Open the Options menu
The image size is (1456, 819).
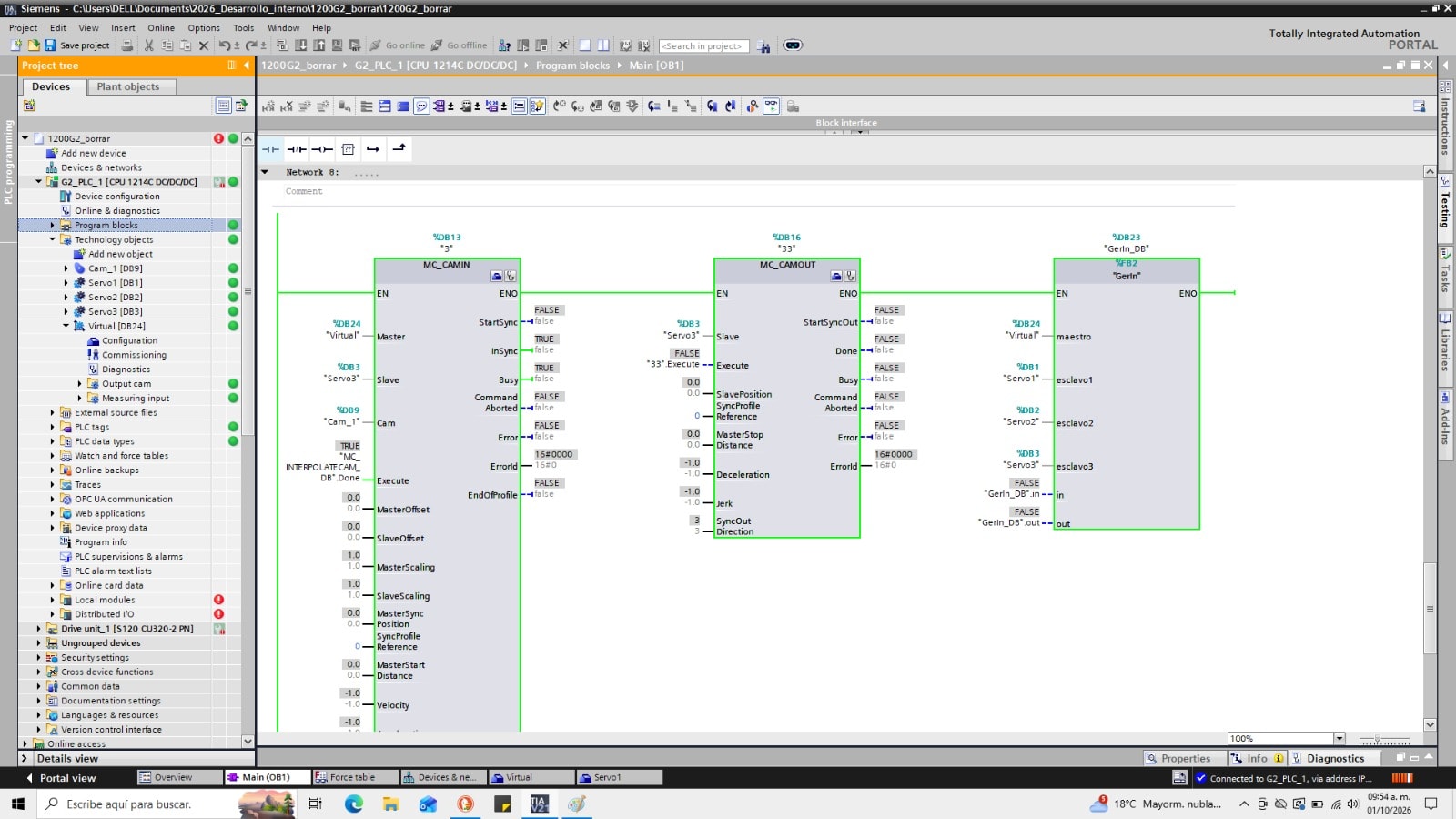(204, 27)
